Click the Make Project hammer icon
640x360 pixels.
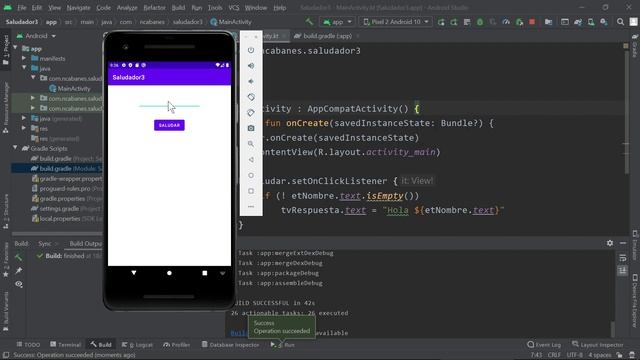tap(309, 22)
